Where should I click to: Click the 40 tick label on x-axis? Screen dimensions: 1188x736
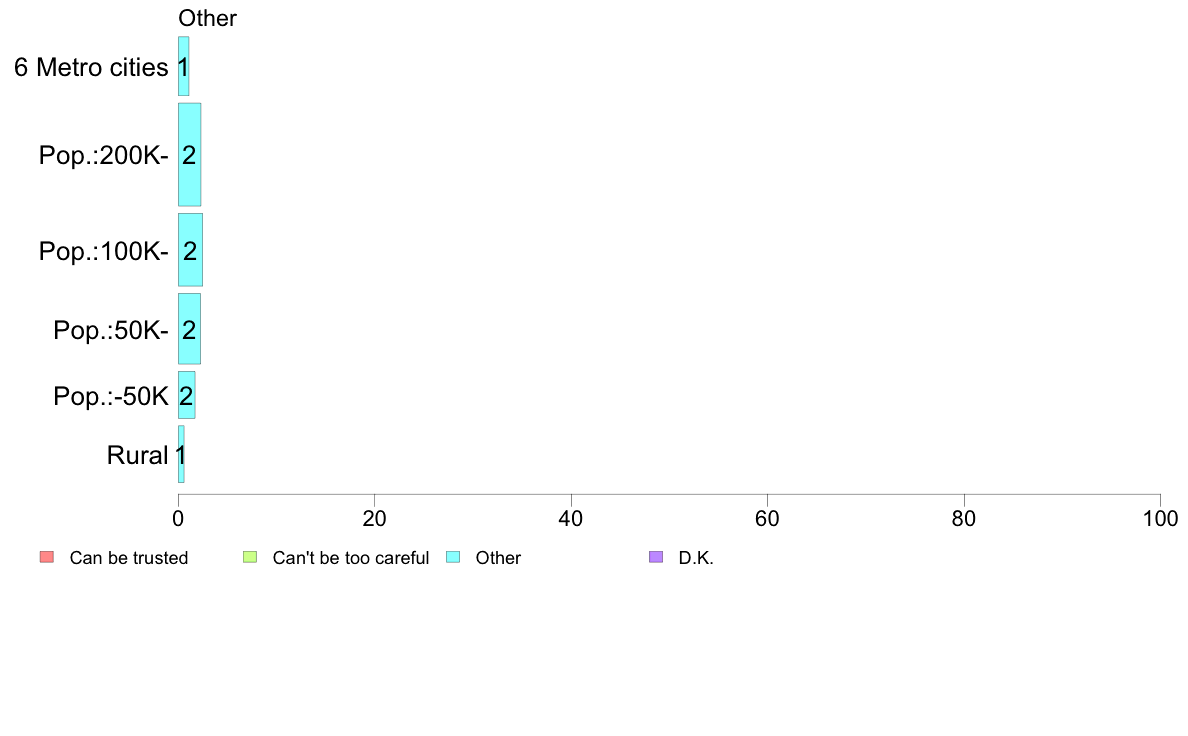click(x=571, y=518)
